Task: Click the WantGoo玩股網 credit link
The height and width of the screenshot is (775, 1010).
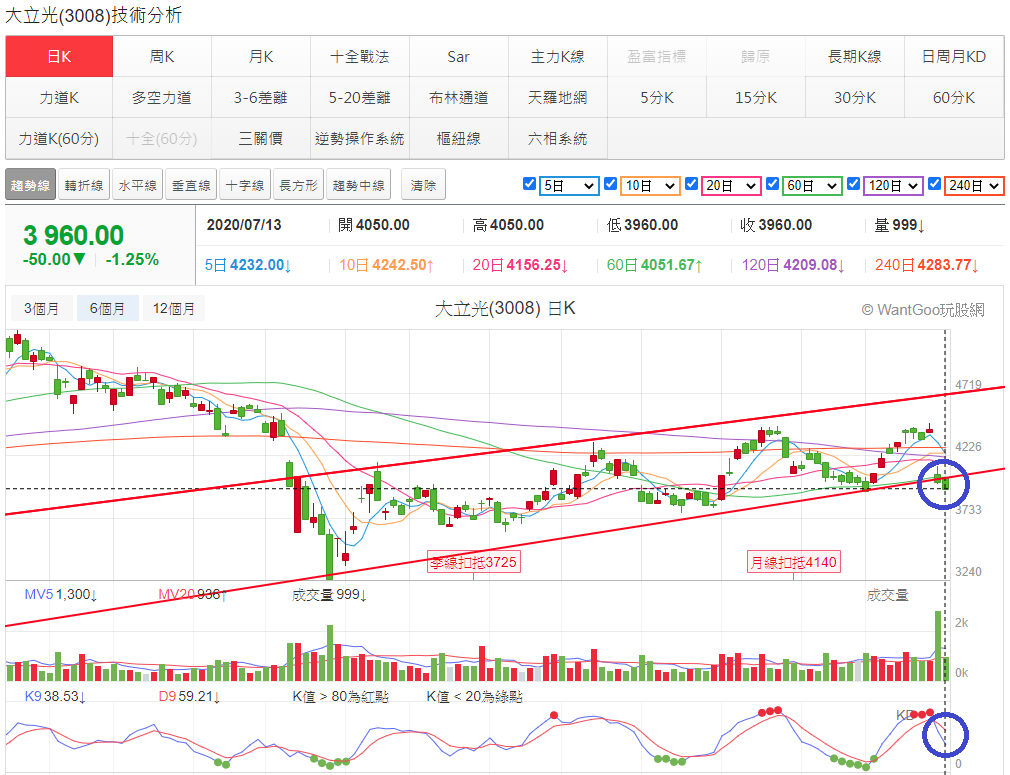Action: [x=923, y=310]
